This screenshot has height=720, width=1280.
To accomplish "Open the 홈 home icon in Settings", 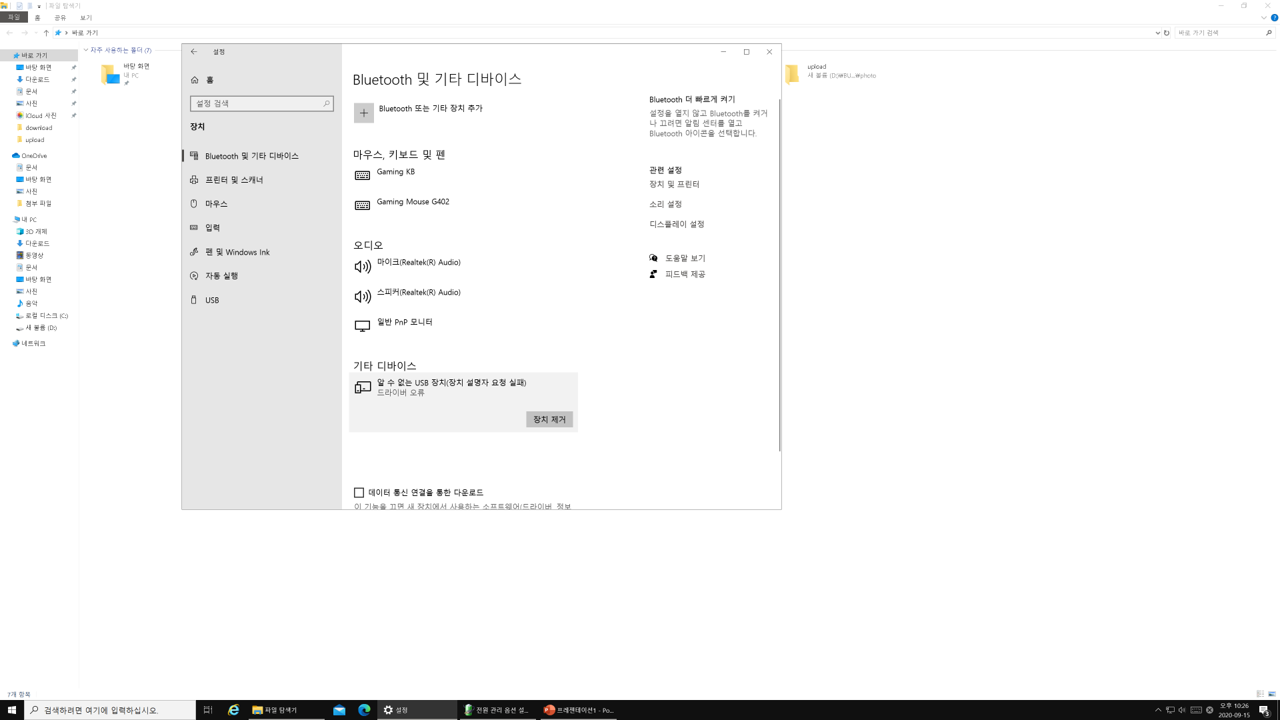I will [x=195, y=80].
